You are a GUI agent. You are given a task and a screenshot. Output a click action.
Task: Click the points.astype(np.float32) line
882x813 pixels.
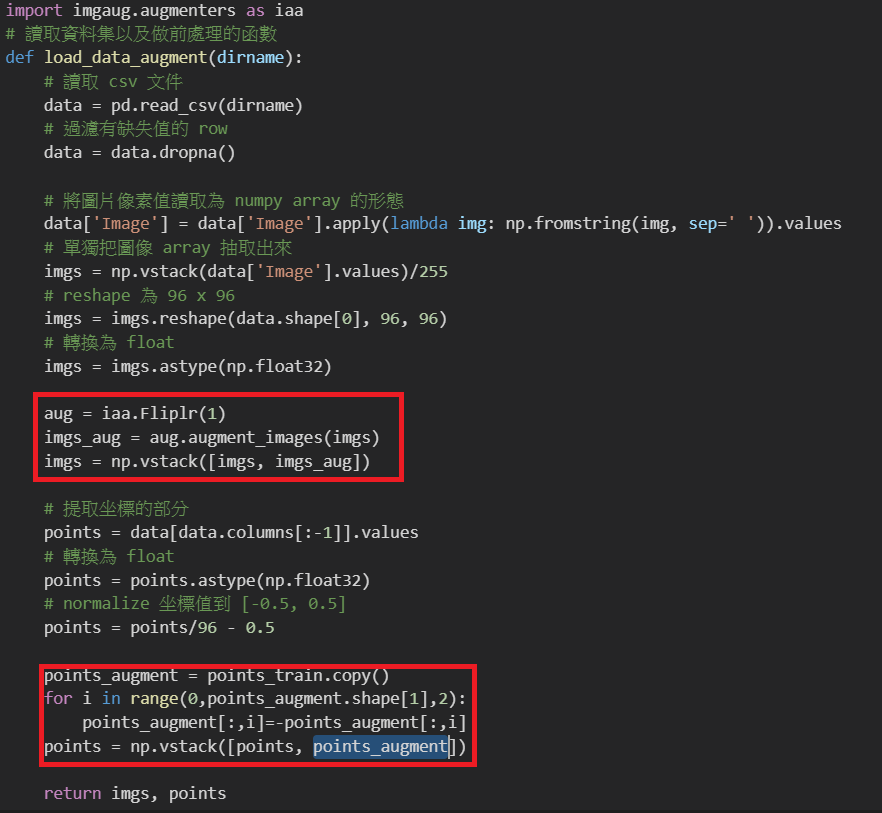[x=207, y=580]
